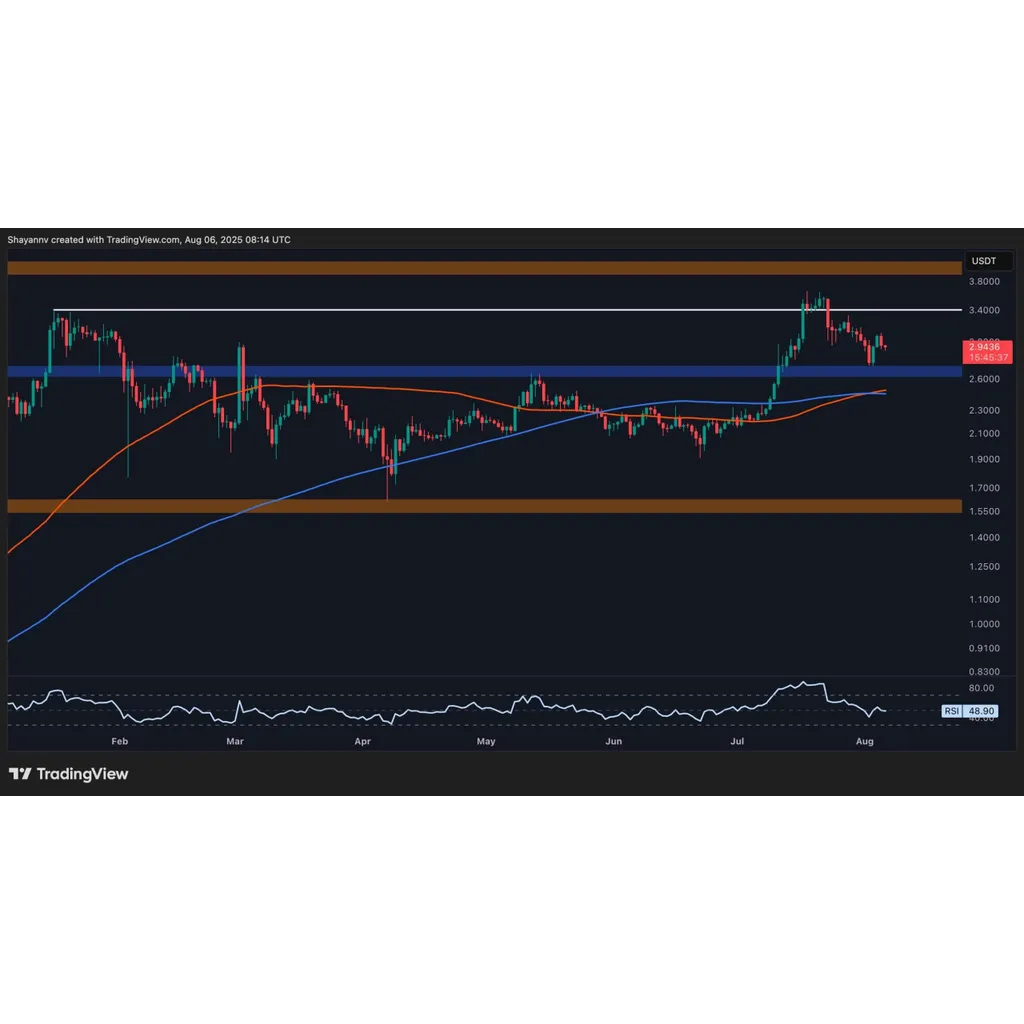The image size is (1024, 1024).
Task: Click the 1.5500 price axis label
Action: (984, 511)
